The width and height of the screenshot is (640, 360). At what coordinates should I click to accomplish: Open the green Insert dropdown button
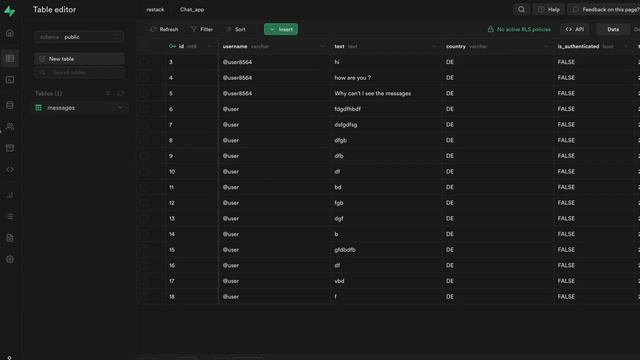281,29
